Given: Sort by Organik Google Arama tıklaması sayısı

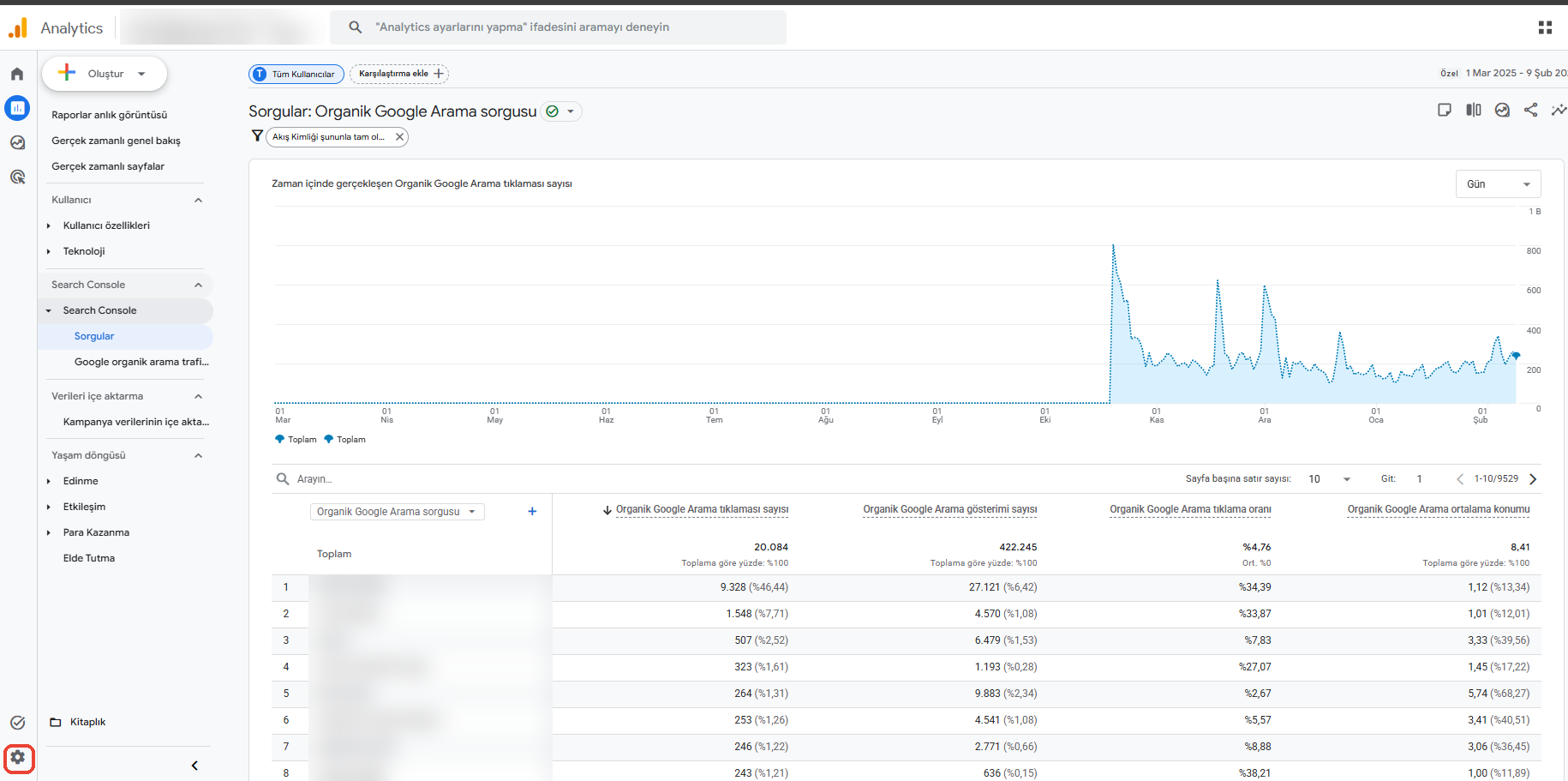Looking at the screenshot, I should [x=702, y=509].
